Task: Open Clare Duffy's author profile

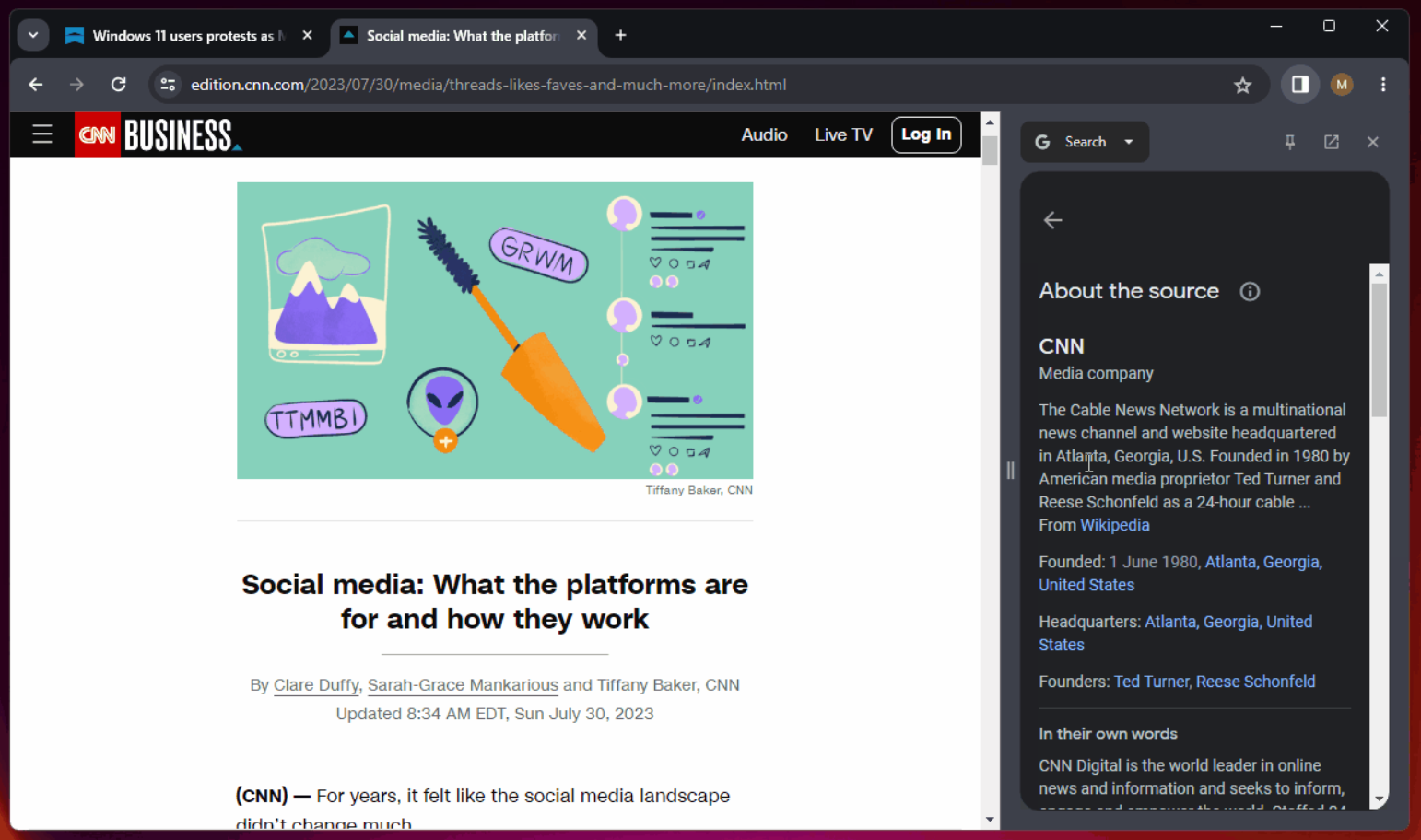Action: point(316,684)
